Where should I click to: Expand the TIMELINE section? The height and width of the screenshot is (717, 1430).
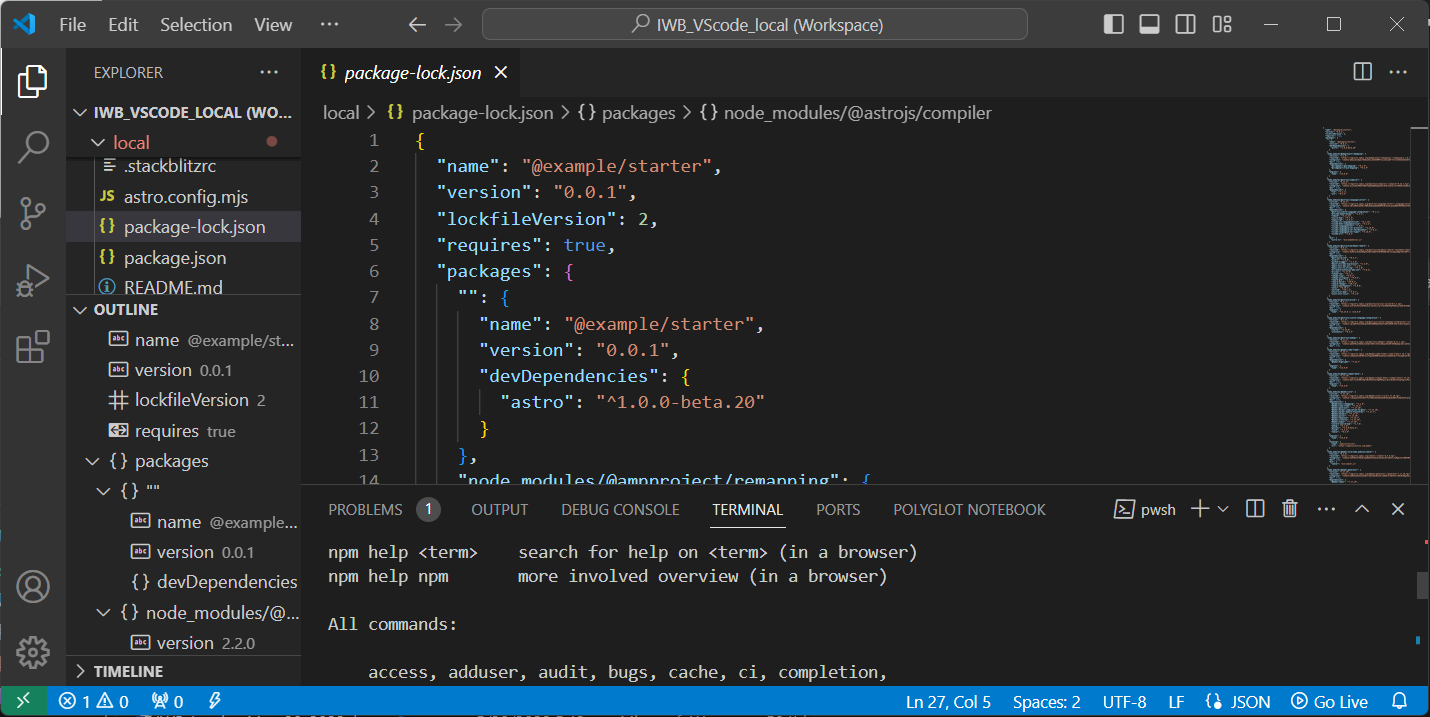point(183,671)
